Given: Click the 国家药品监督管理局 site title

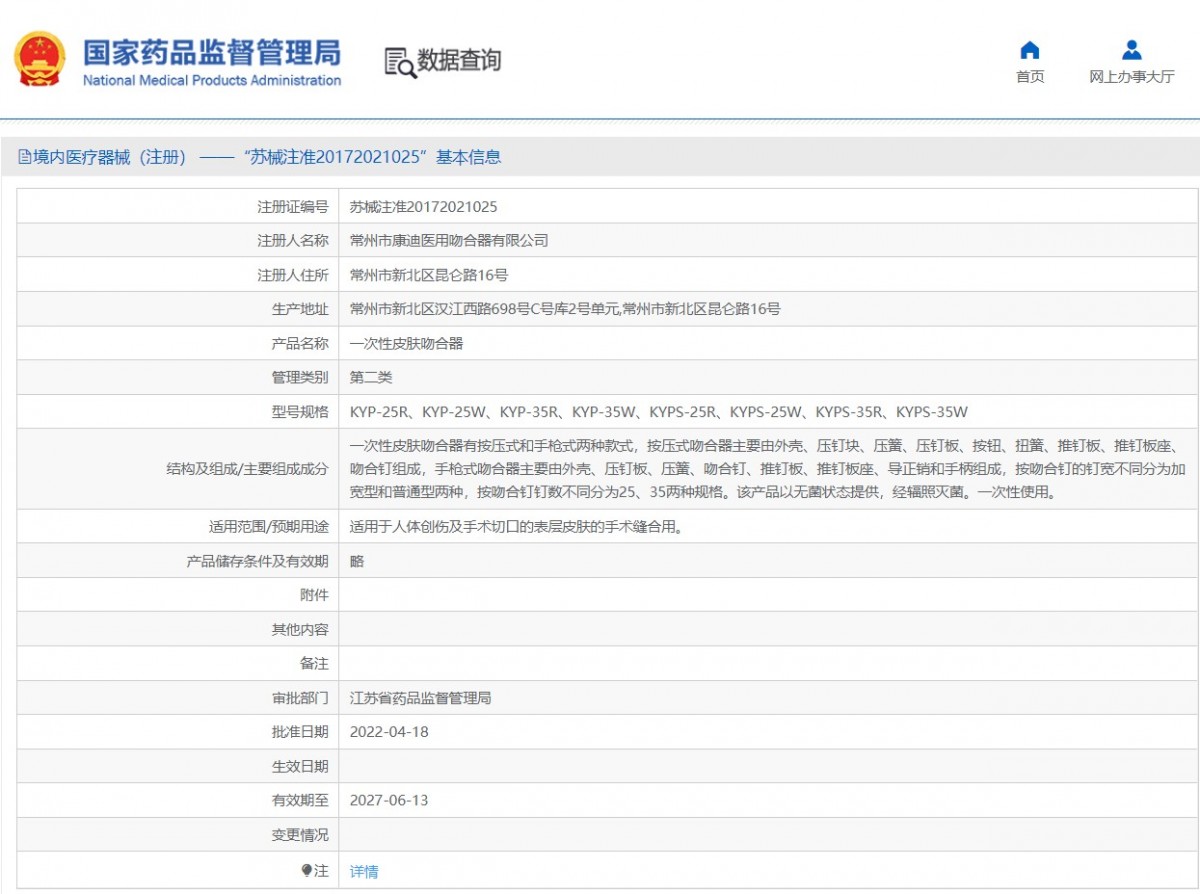Looking at the screenshot, I should (x=211, y=52).
